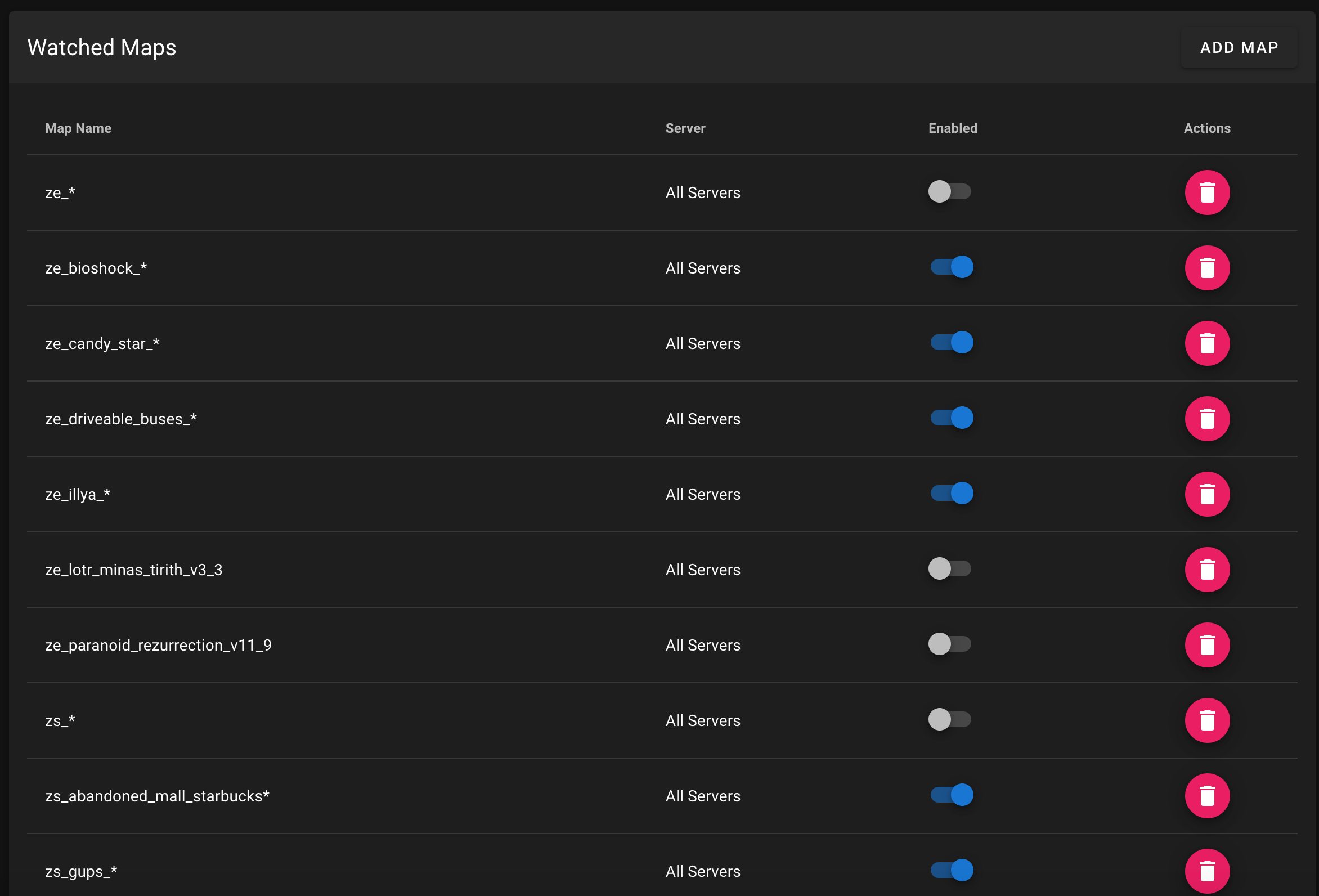This screenshot has height=896, width=1319.
Task: Click the ADD MAP button
Action: point(1239,48)
